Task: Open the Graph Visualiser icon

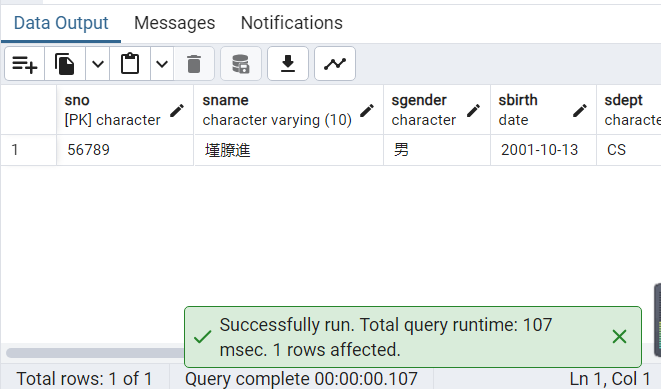Action: (x=335, y=64)
